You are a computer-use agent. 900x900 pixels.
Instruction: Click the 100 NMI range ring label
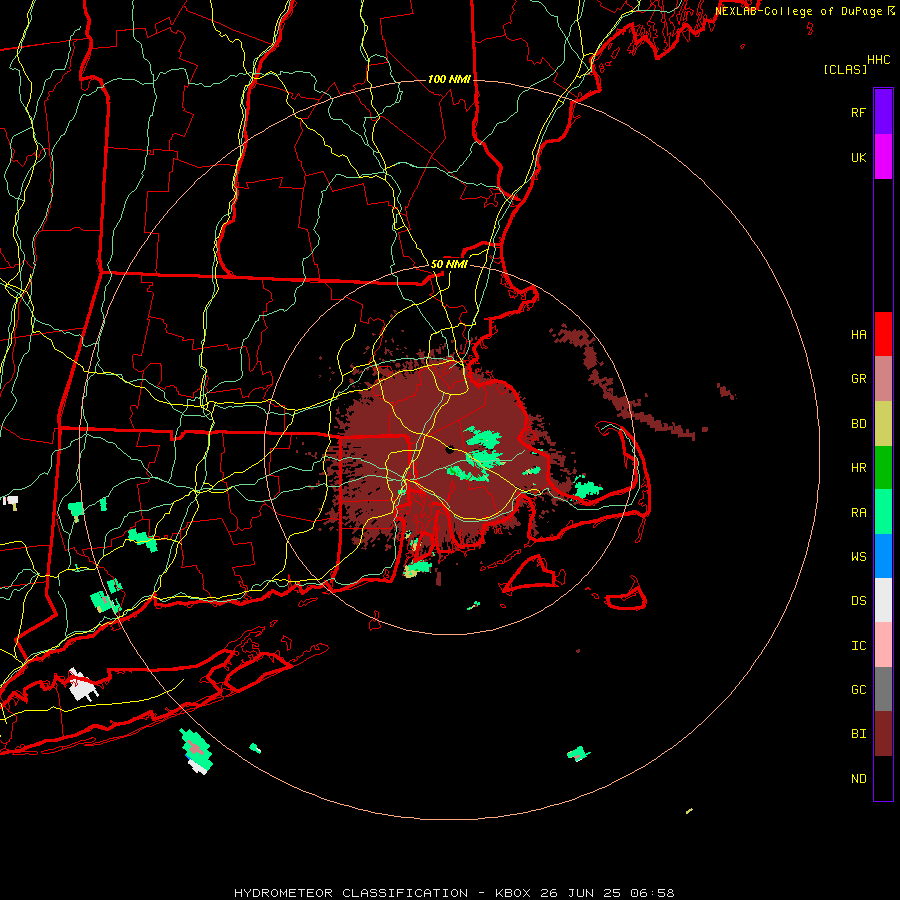point(449,79)
